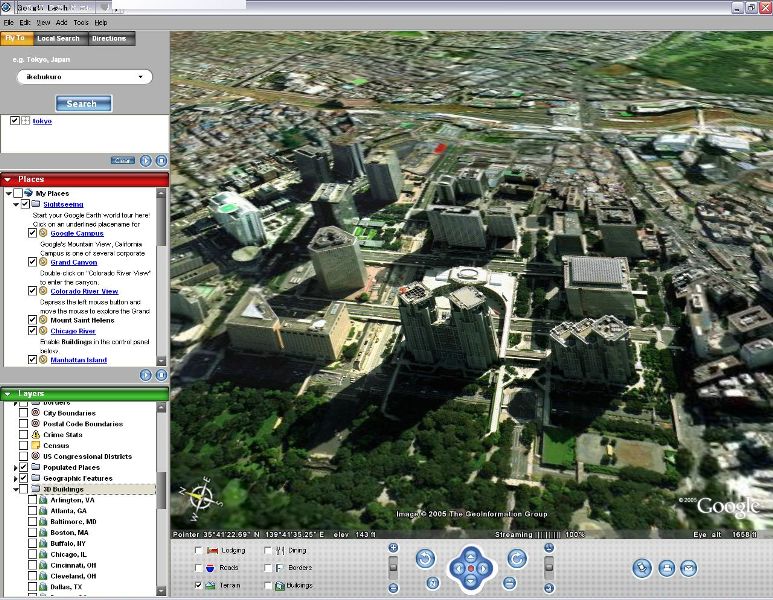Rotate the view clockwise
773x600 pixels.
(517, 559)
